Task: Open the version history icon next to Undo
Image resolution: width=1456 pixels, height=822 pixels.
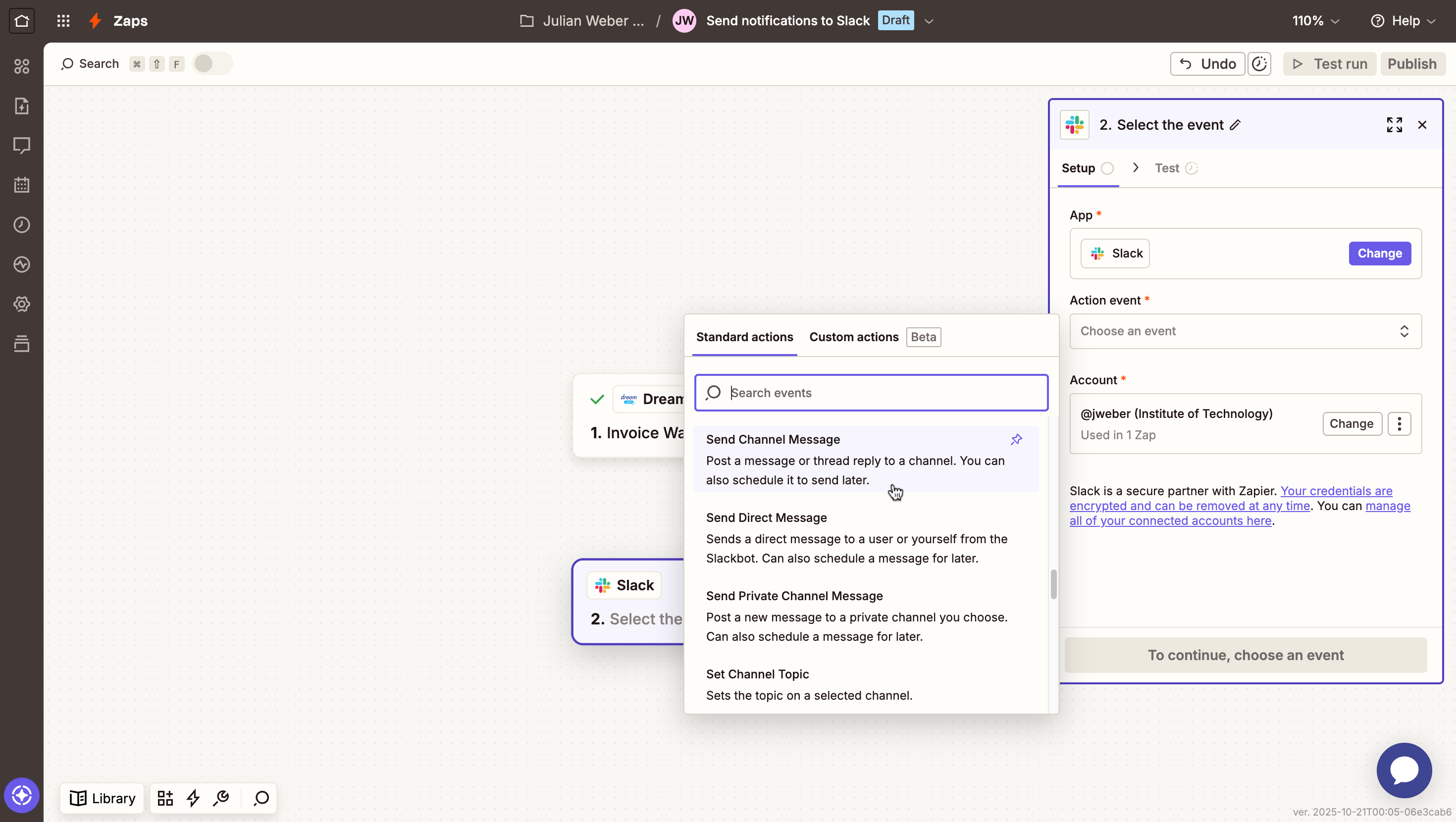Action: pos(1259,64)
